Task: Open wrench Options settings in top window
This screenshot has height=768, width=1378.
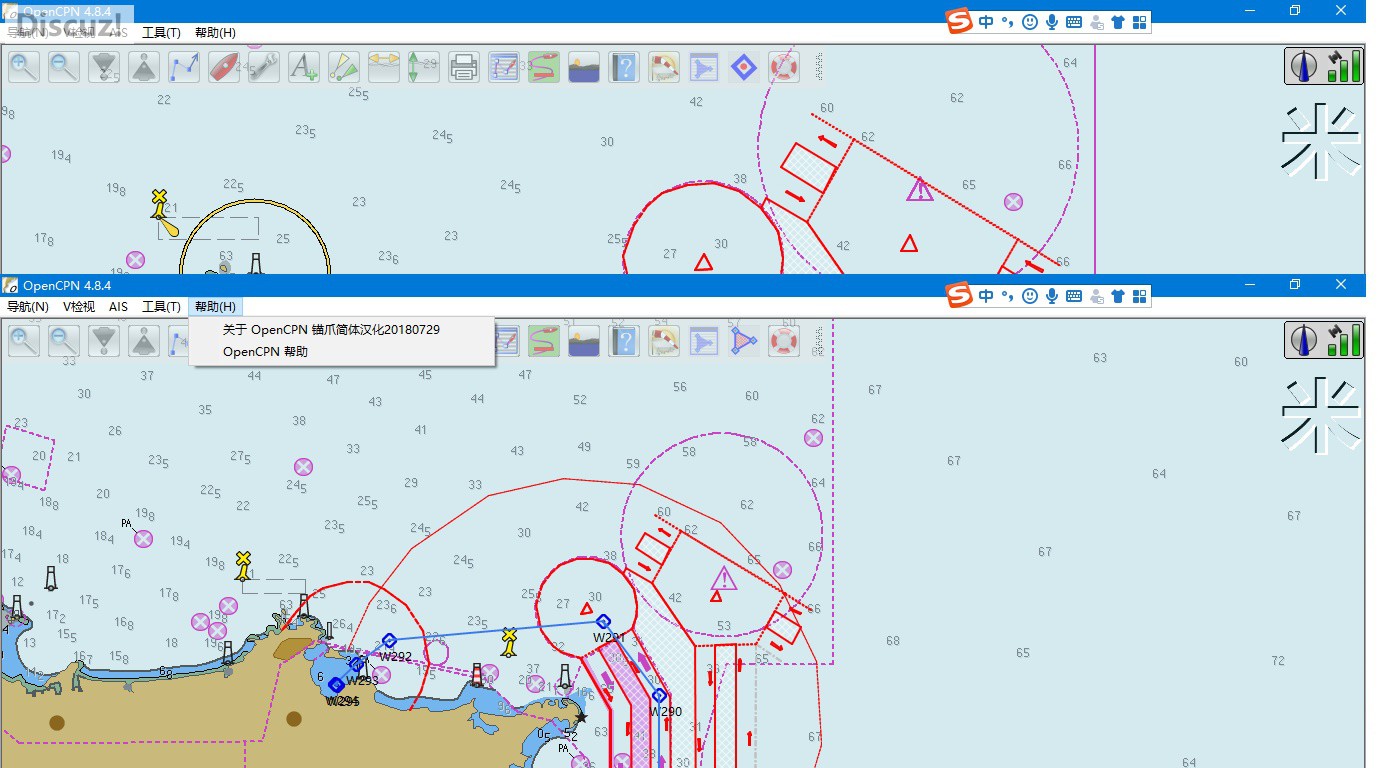Action: coord(264,67)
